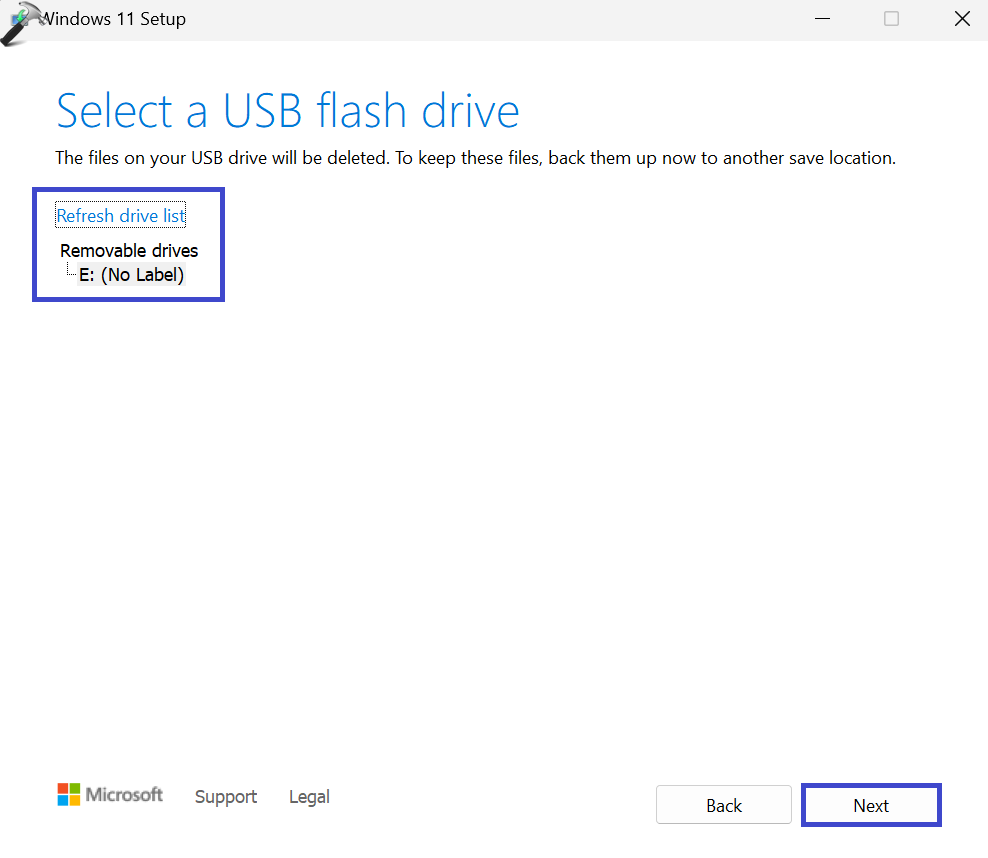Click the Microsoft four-color logo
Screen dimensions: 988x858
(68, 795)
